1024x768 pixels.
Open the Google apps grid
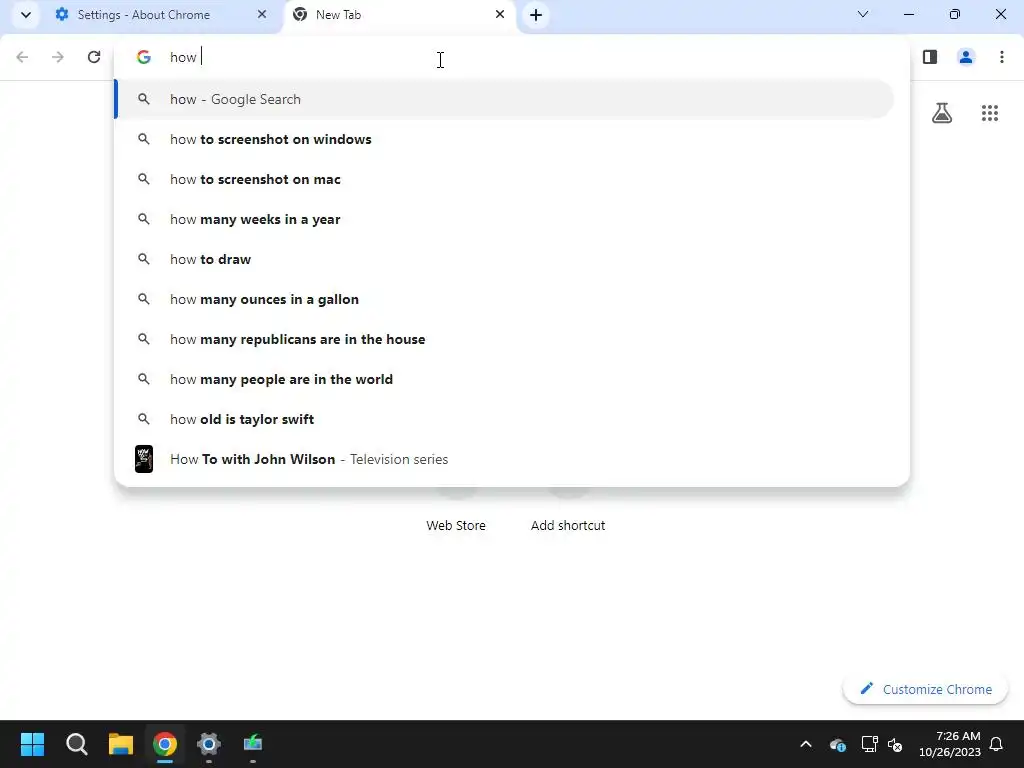(989, 113)
